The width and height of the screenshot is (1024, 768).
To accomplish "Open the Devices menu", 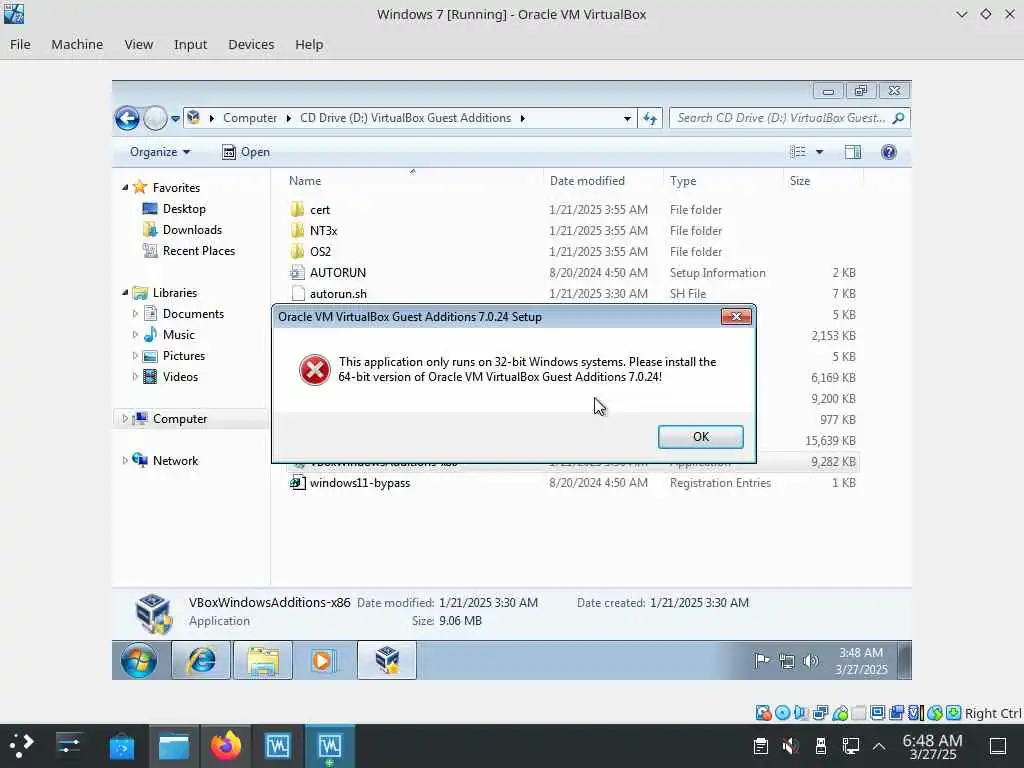I will point(251,44).
